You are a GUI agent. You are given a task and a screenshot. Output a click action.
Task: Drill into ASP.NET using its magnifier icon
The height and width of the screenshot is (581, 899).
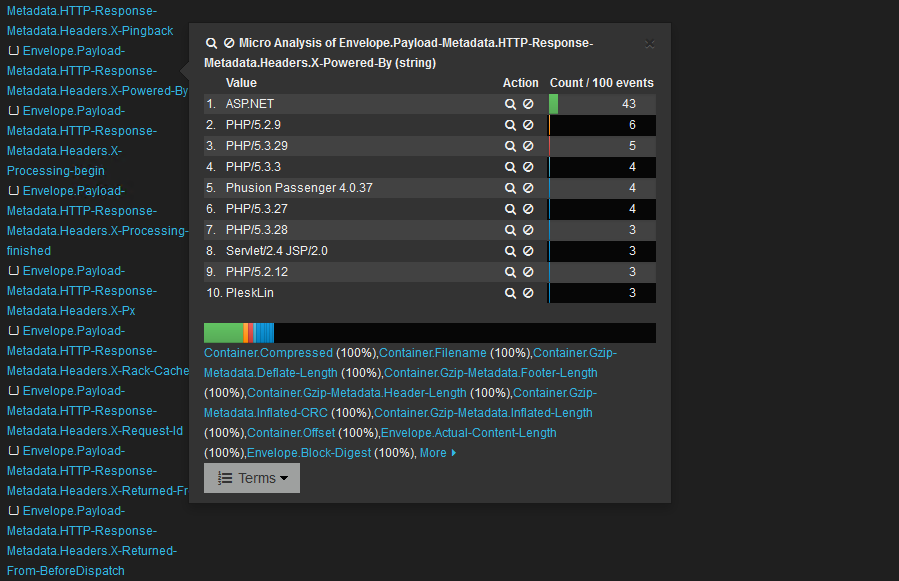click(511, 104)
